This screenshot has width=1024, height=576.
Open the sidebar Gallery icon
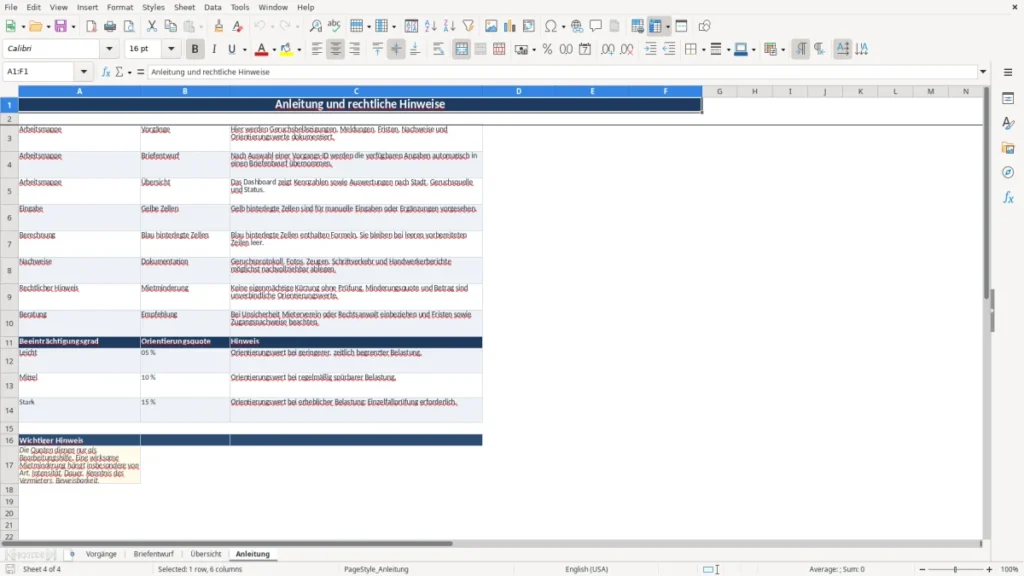coord(1008,148)
